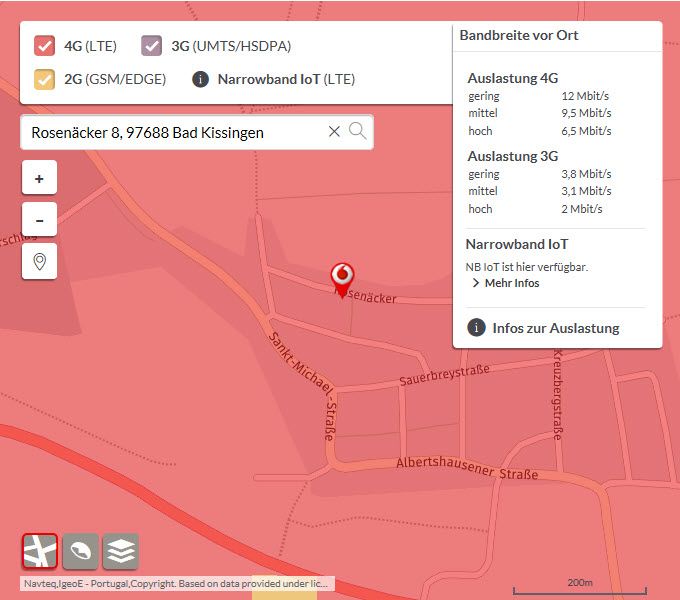Click the Bandbreite vor Ort panel header
Screen dimensions: 680x600
point(519,35)
